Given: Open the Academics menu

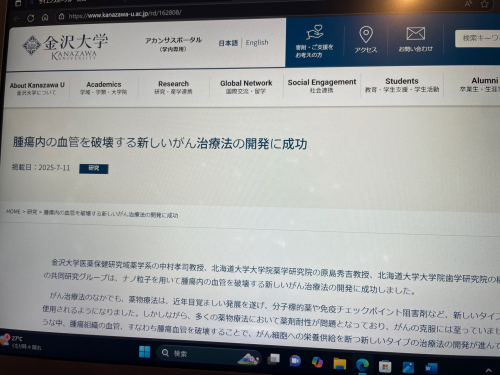Looking at the screenshot, I should tap(104, 88).
